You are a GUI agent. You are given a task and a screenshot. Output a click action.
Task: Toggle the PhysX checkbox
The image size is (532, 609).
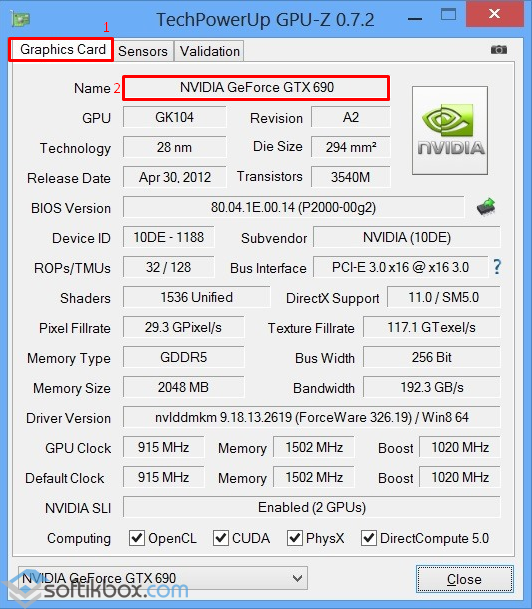click(x=294, y=538)
